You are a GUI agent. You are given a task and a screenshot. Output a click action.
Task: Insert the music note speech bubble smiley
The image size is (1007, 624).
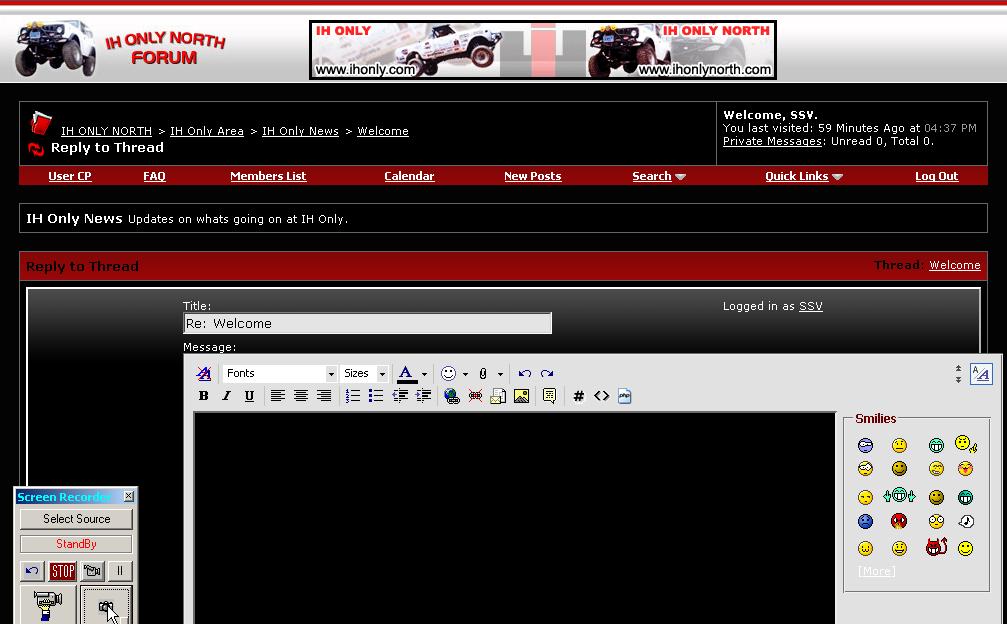(x=966, y=521)
